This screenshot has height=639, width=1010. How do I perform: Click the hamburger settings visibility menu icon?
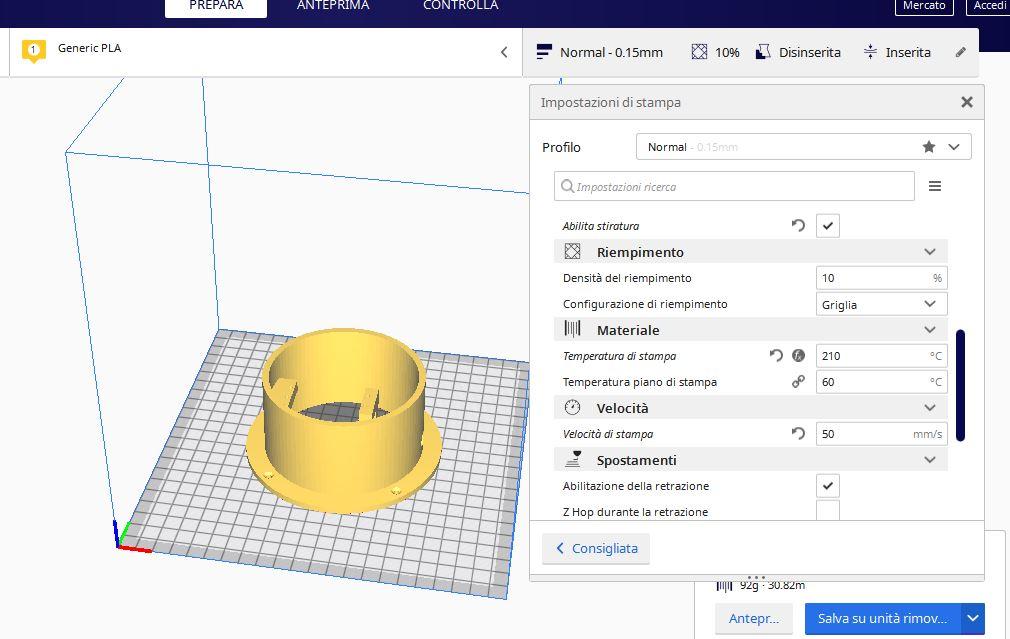(934, 186)
